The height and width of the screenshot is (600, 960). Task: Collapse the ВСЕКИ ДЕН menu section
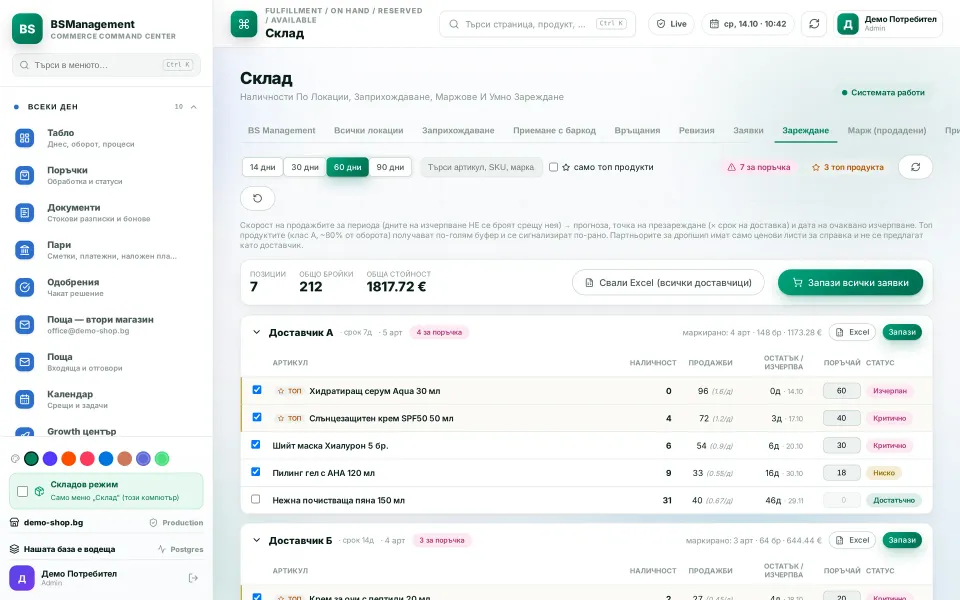193,107
